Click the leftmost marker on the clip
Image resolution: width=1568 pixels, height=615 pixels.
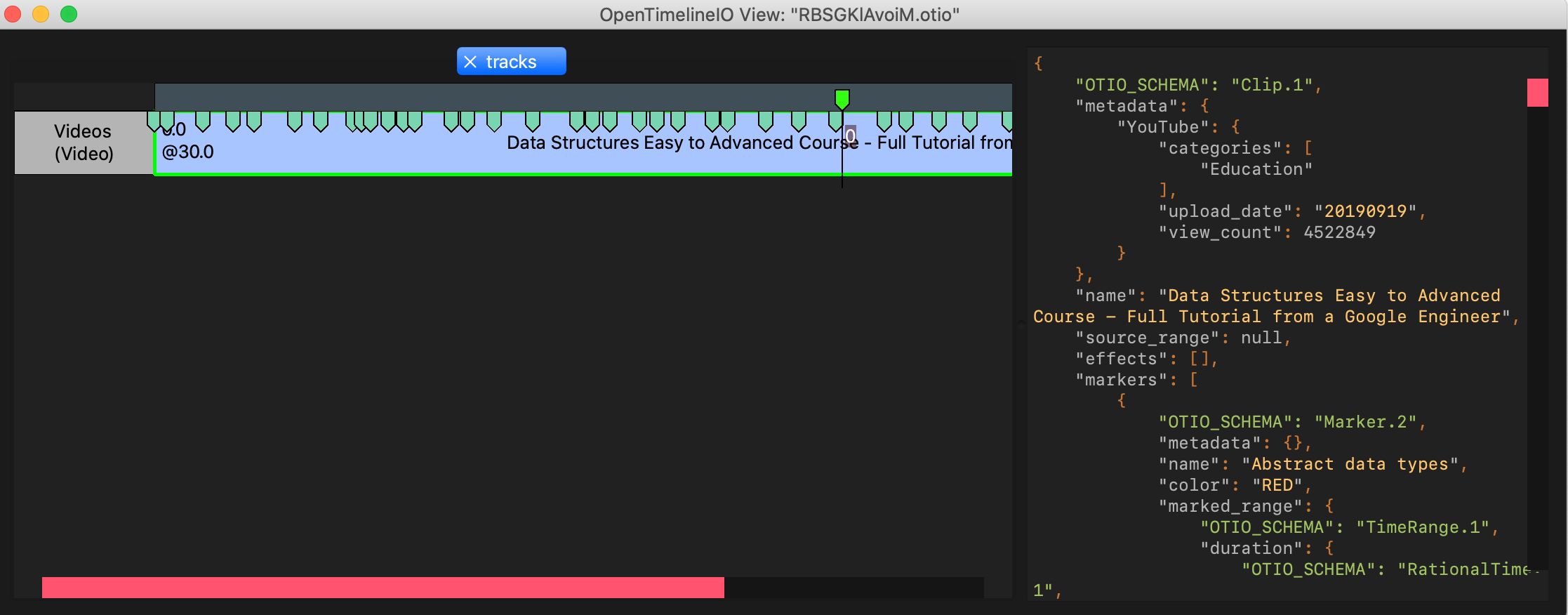[x=154, y=121]
